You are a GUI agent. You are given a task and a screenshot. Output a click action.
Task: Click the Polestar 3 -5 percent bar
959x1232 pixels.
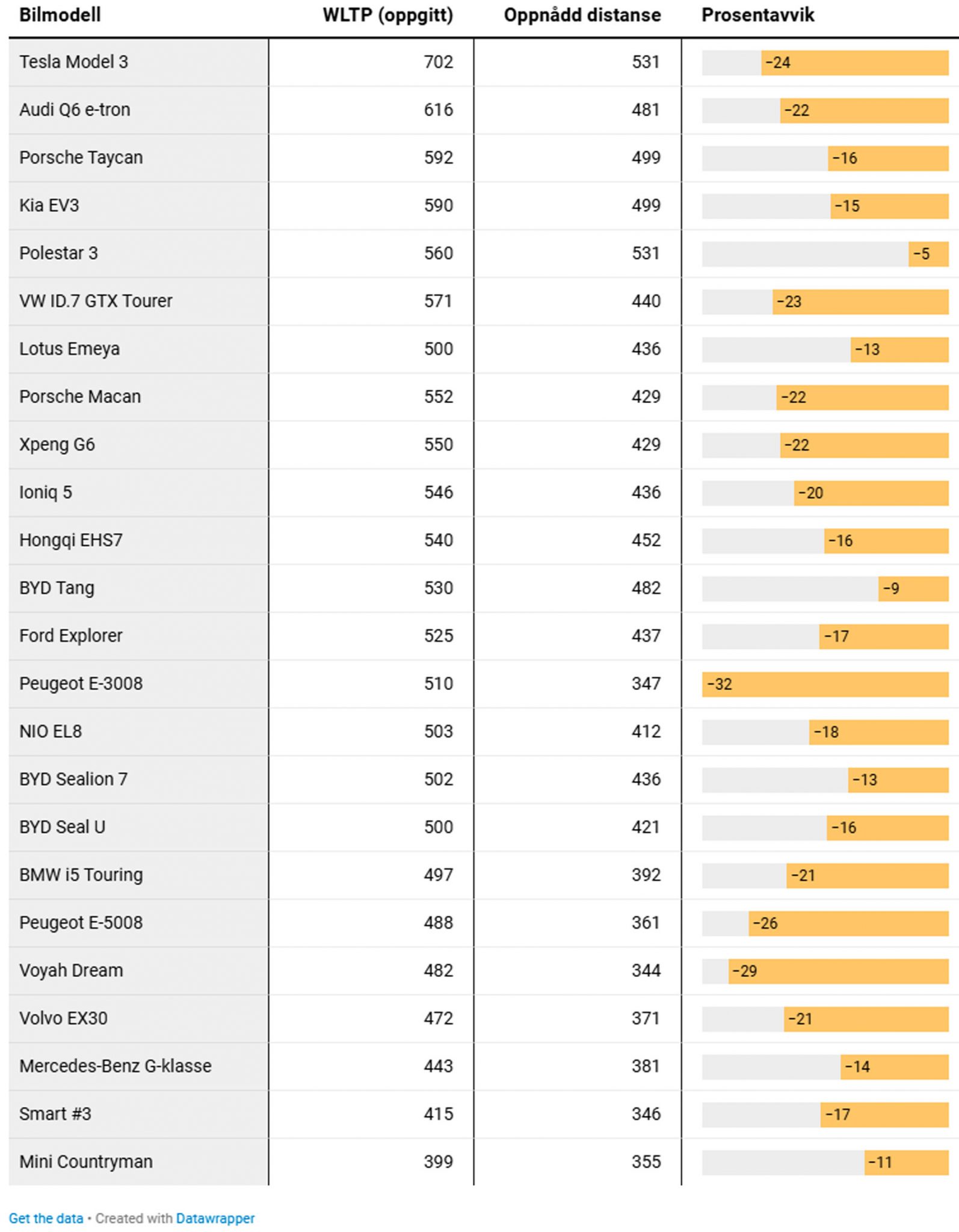tap(928, 254)
